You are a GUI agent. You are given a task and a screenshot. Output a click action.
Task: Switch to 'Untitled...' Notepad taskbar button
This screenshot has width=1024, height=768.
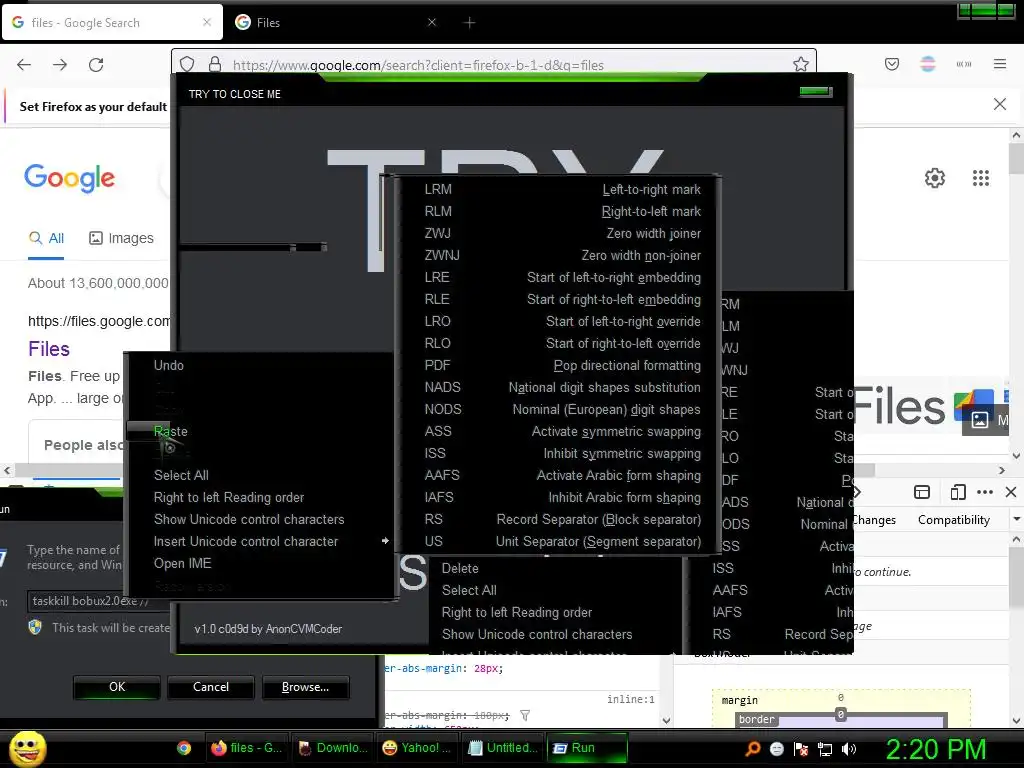tap(504, 748)
